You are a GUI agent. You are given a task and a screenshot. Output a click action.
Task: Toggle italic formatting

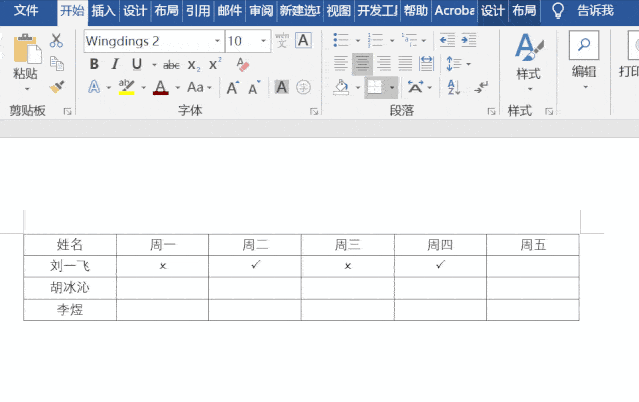[115, 64]
